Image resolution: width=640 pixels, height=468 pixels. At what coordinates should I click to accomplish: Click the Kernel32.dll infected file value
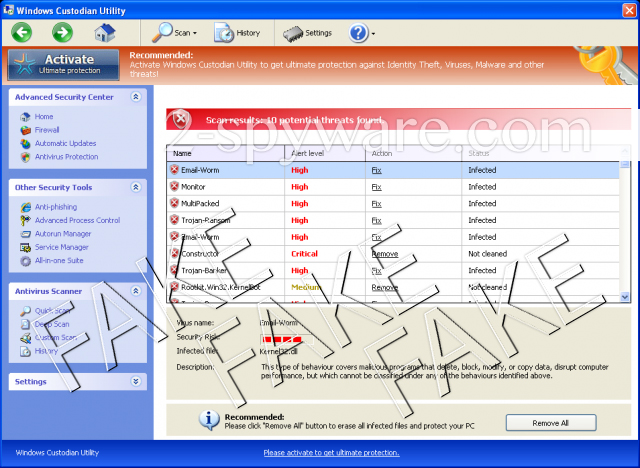(x=278, y=352)
